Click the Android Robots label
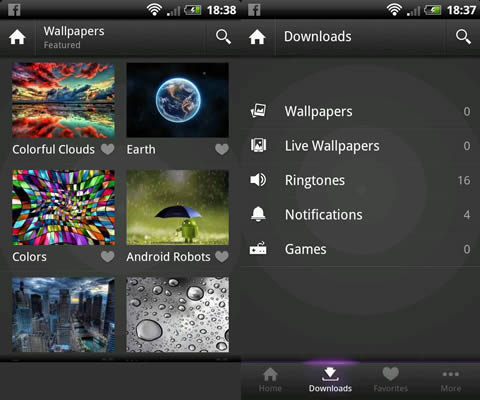 [168, 257]
